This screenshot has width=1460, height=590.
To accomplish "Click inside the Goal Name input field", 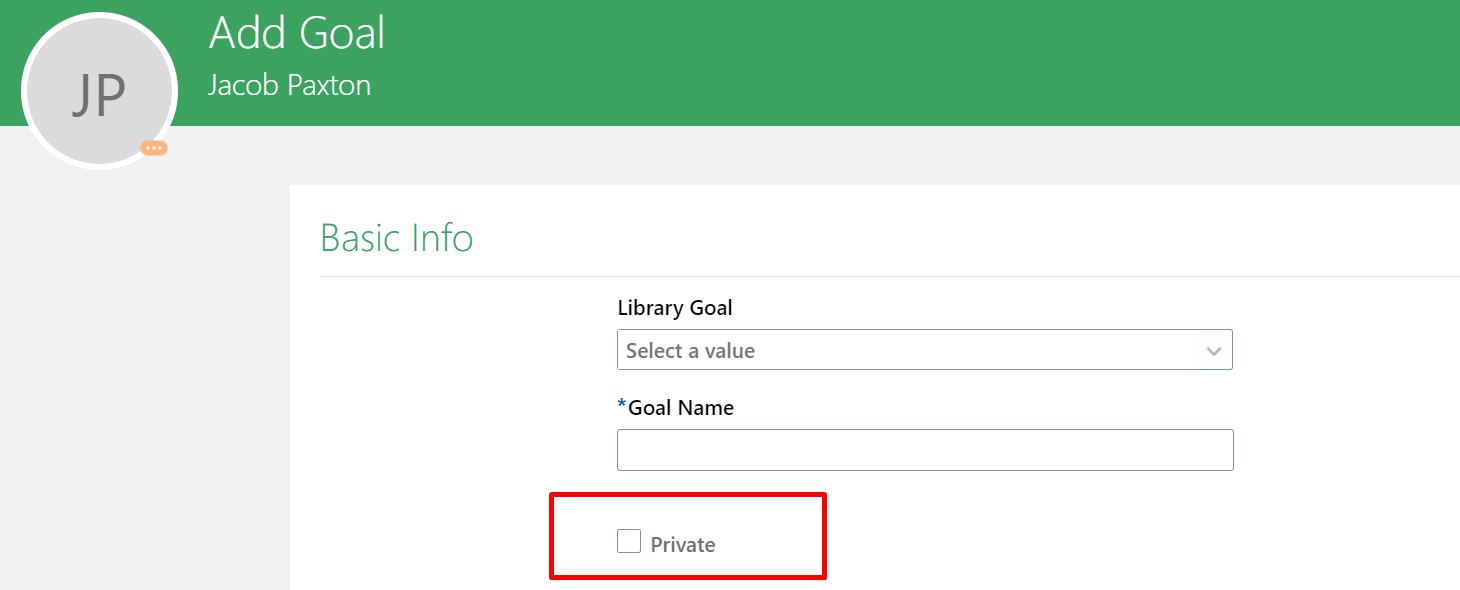I will coord(925,449).
